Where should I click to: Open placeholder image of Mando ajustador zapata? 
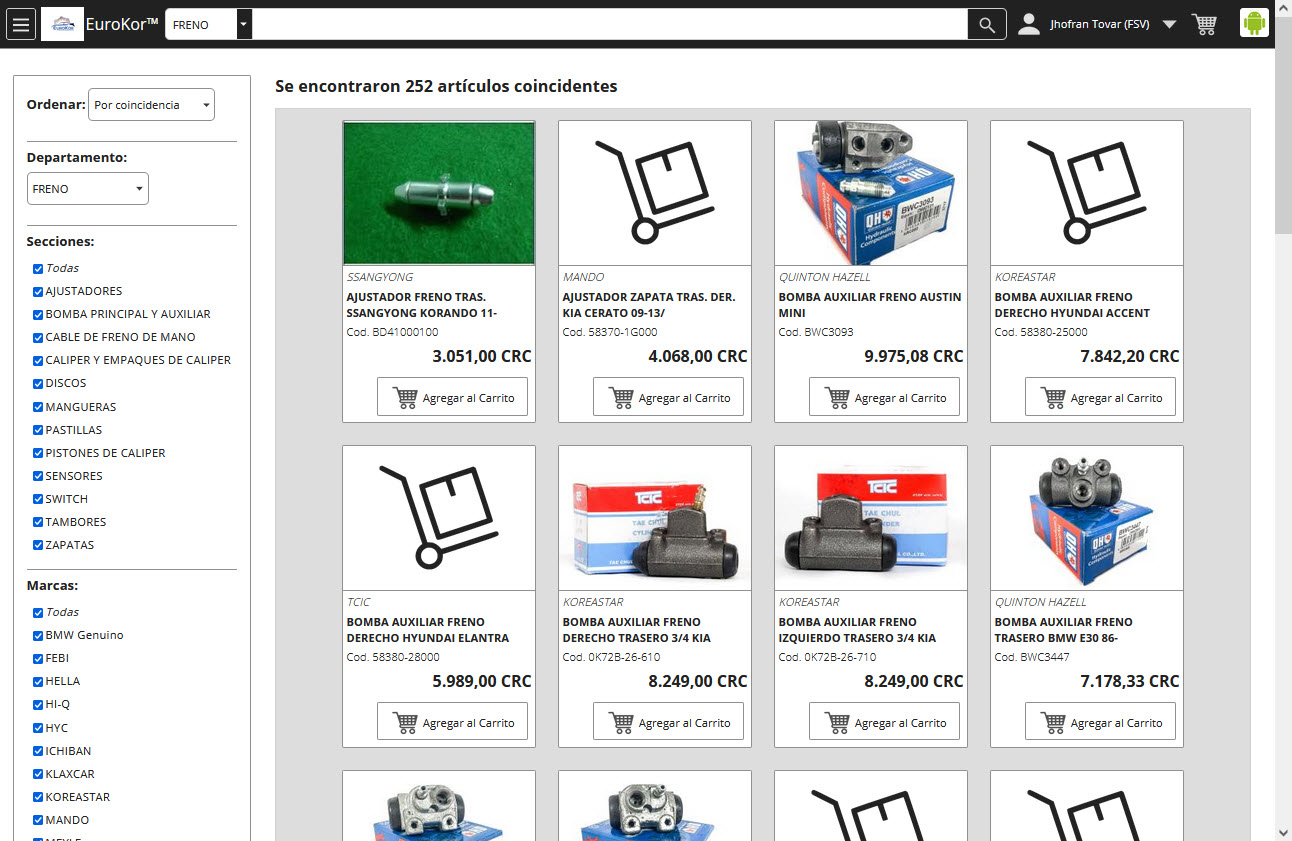[x=654, y=193]
